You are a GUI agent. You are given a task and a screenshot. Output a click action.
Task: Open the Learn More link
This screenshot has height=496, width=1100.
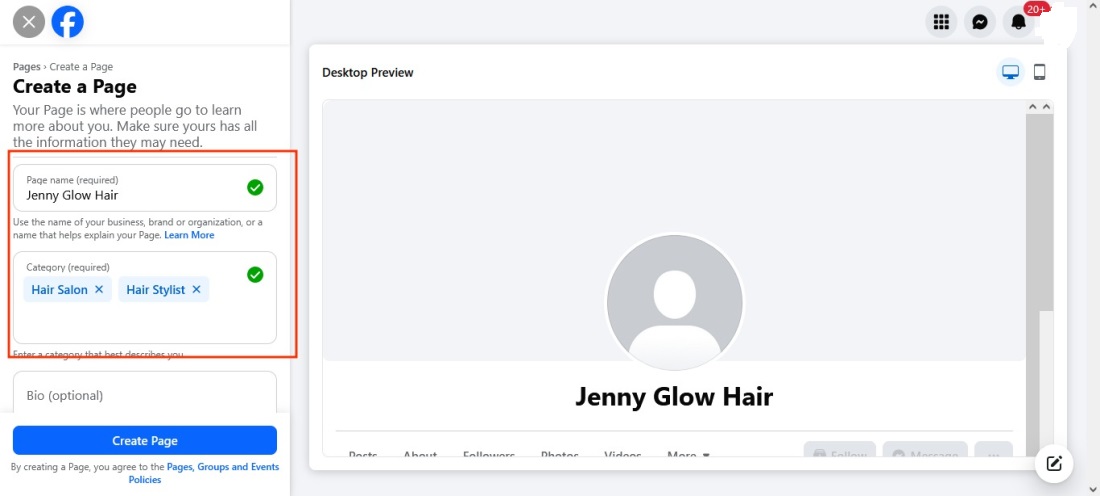(x=189, y=235)
